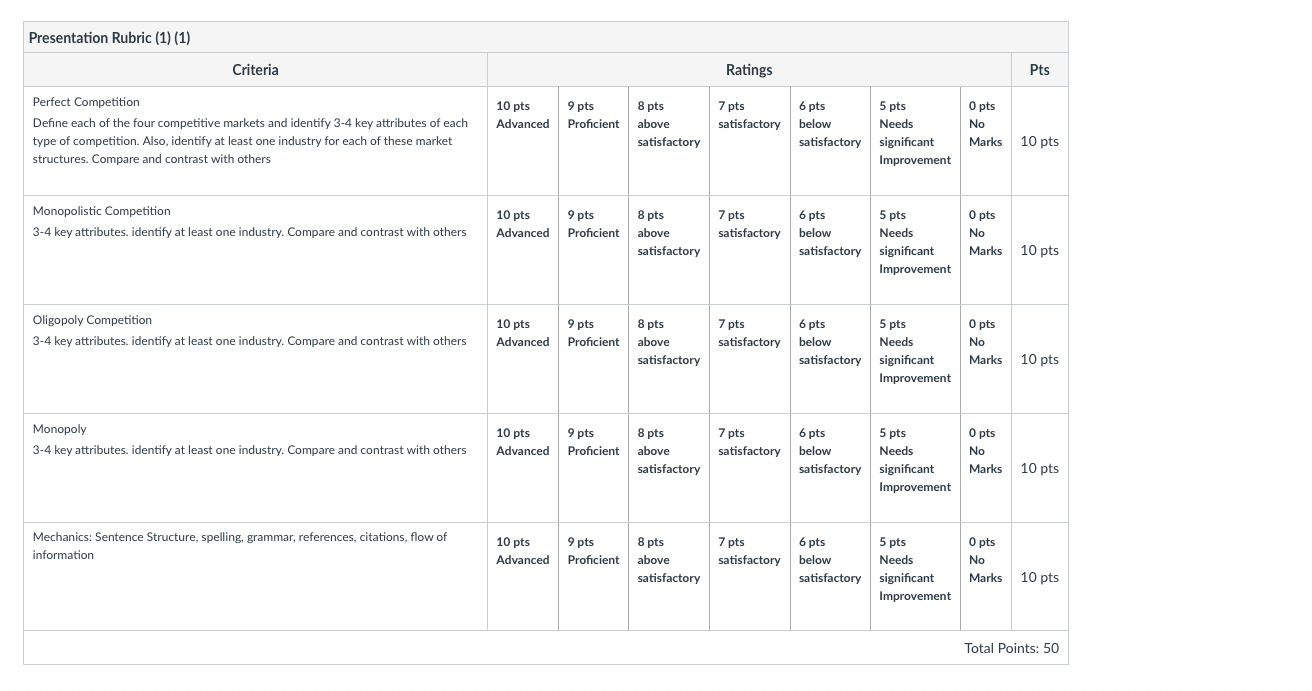Select 10 pts Advanced for Monopoly
The width and height of the screenshot is (1312, 691).
522,468
